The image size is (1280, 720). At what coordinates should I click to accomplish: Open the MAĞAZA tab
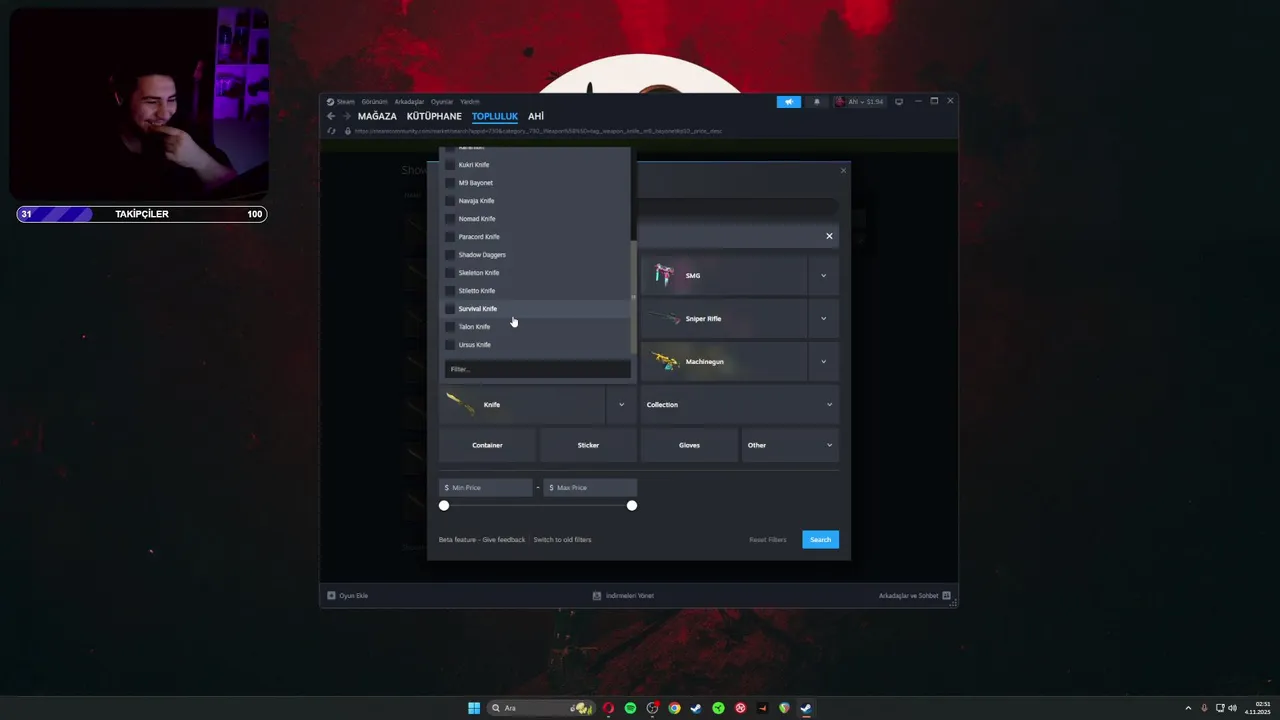pos(377,117)
